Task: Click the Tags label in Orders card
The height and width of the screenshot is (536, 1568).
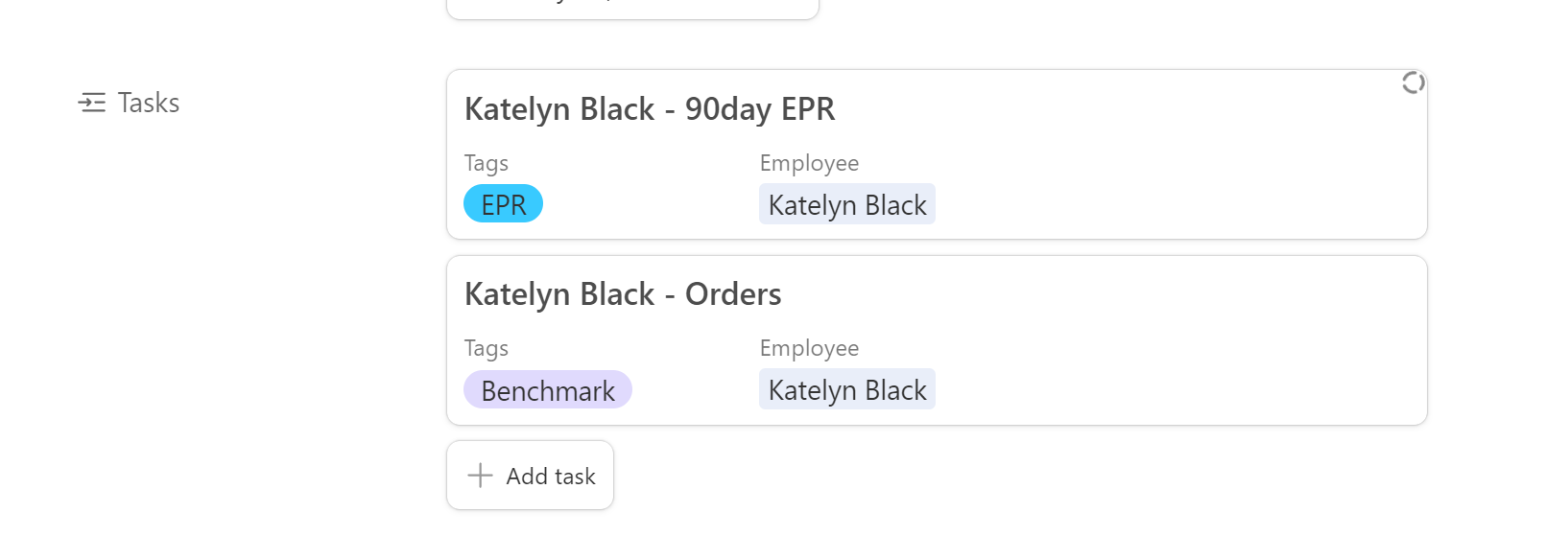Action: (x=487, y=348)
